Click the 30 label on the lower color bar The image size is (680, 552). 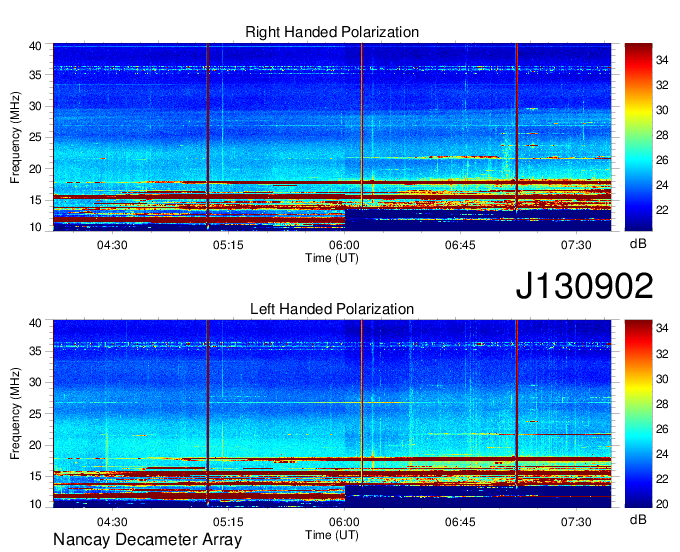tap(662, 379)
